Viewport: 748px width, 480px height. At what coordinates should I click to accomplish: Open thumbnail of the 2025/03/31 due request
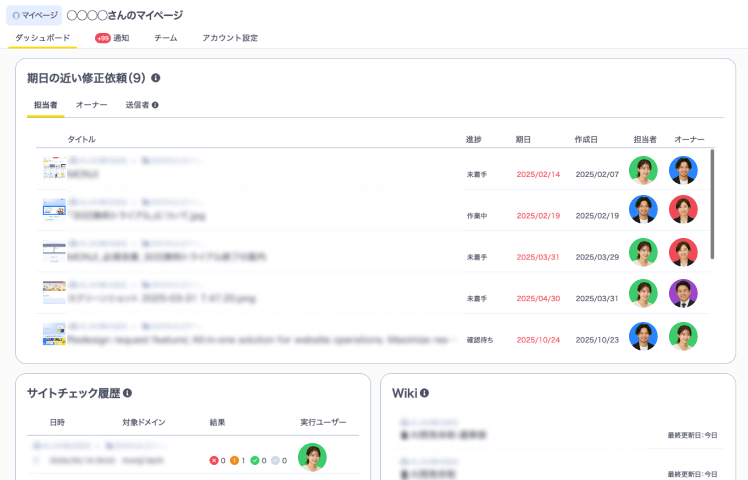[54, 251]
